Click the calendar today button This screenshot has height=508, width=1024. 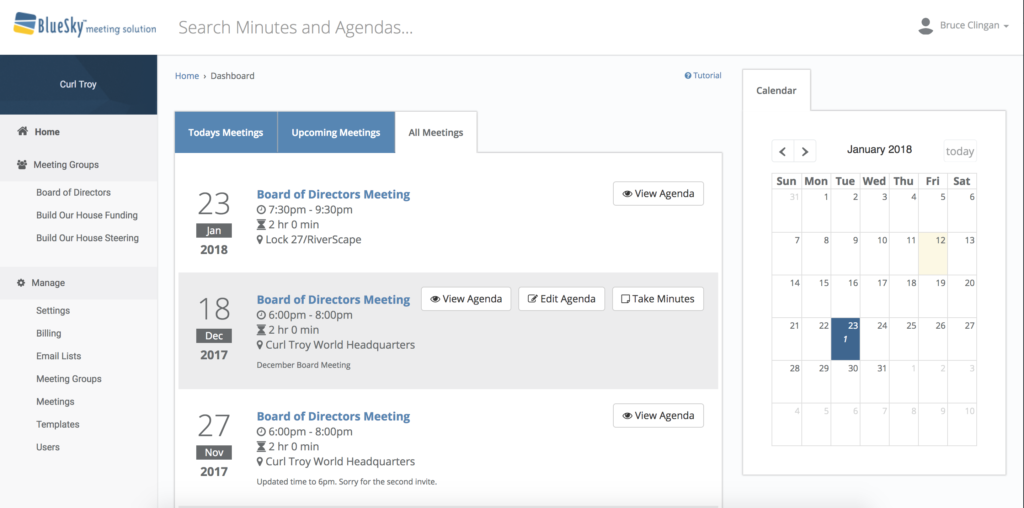pyautogui.click(x=959, y=152)
